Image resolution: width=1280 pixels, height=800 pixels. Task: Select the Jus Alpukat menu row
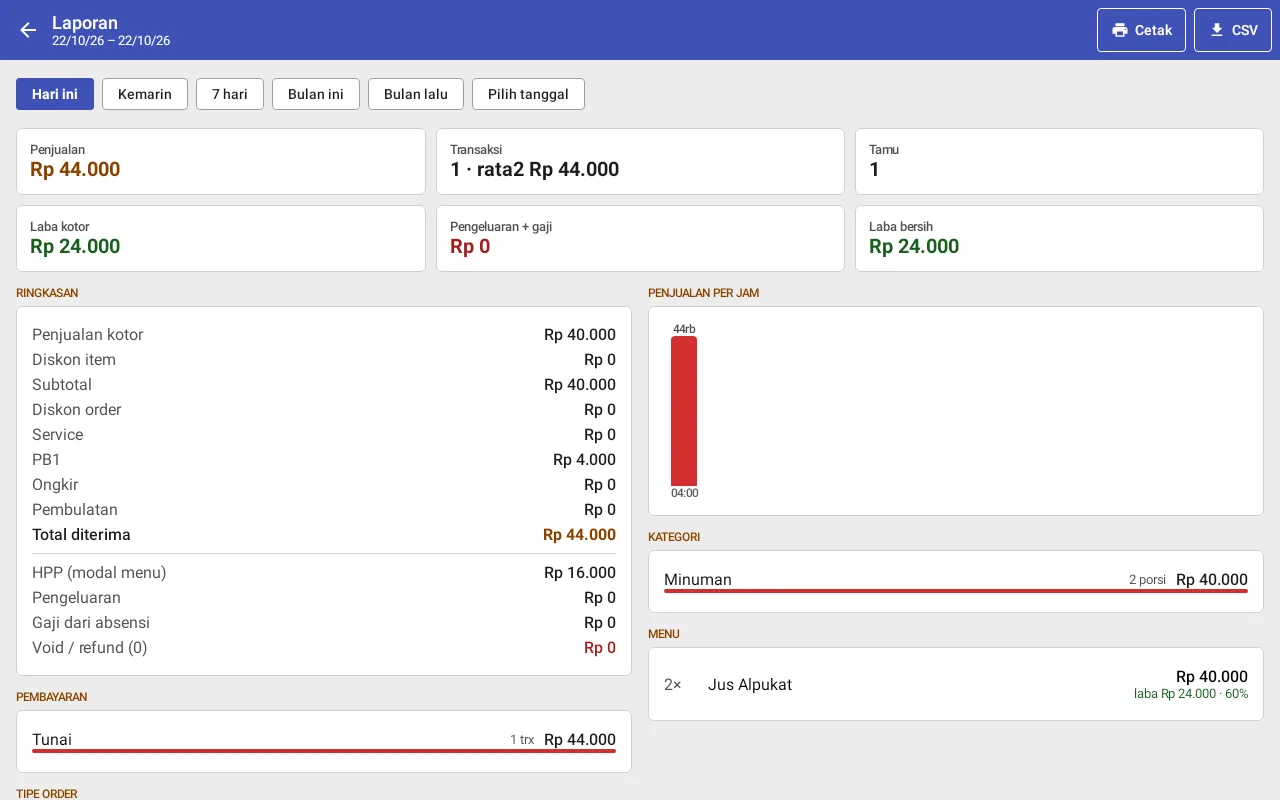[x=956, y=685]
